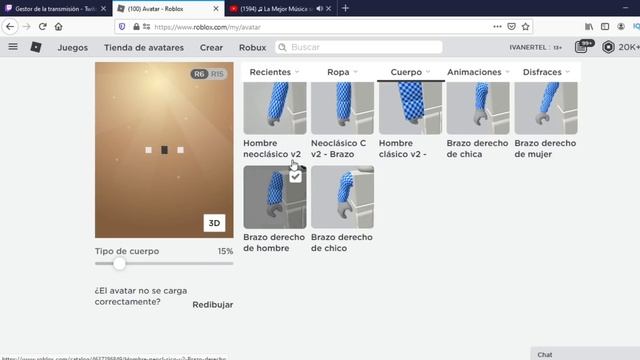The width and height of the screenshot is (640, 360).
Task: Expand the Cuerpo dropdown arrow
Action: [x=428, y=72]
